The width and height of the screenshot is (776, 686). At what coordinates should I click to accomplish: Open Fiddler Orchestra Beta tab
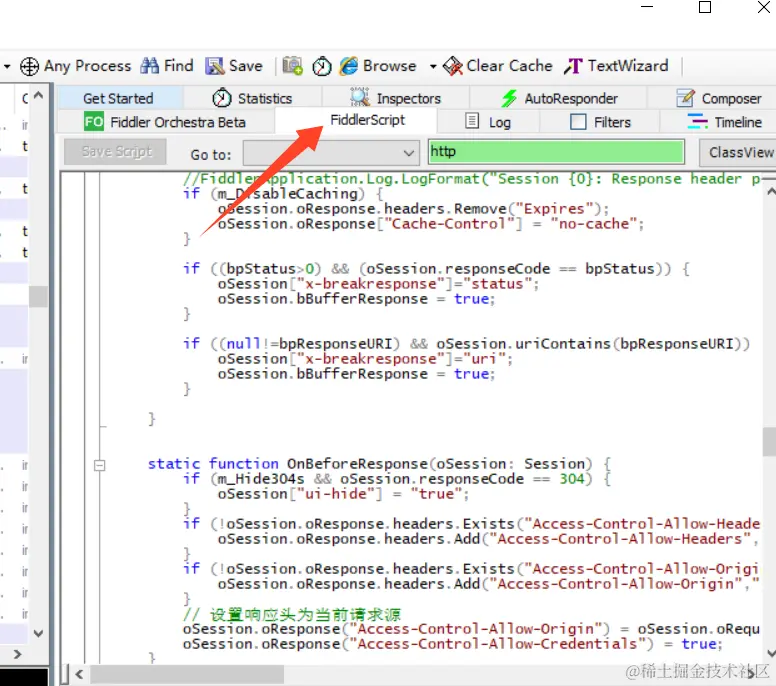(165, 122)
